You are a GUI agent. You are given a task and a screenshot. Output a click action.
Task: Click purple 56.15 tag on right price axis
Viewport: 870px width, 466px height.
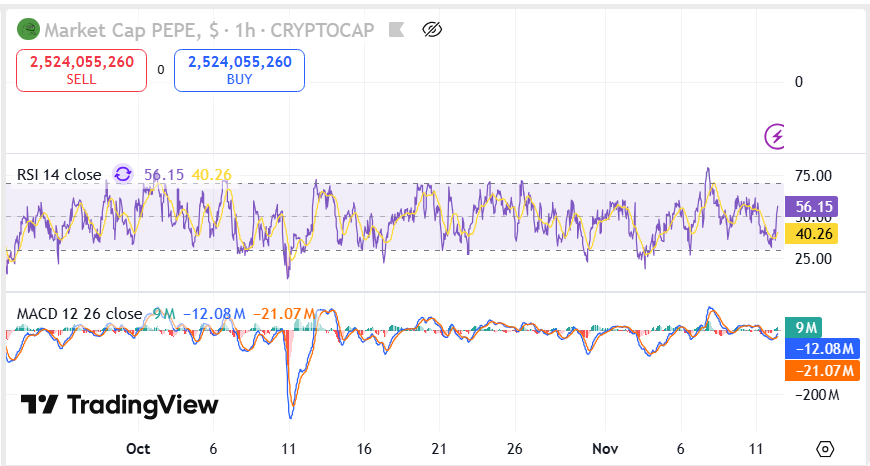[814, 207]
